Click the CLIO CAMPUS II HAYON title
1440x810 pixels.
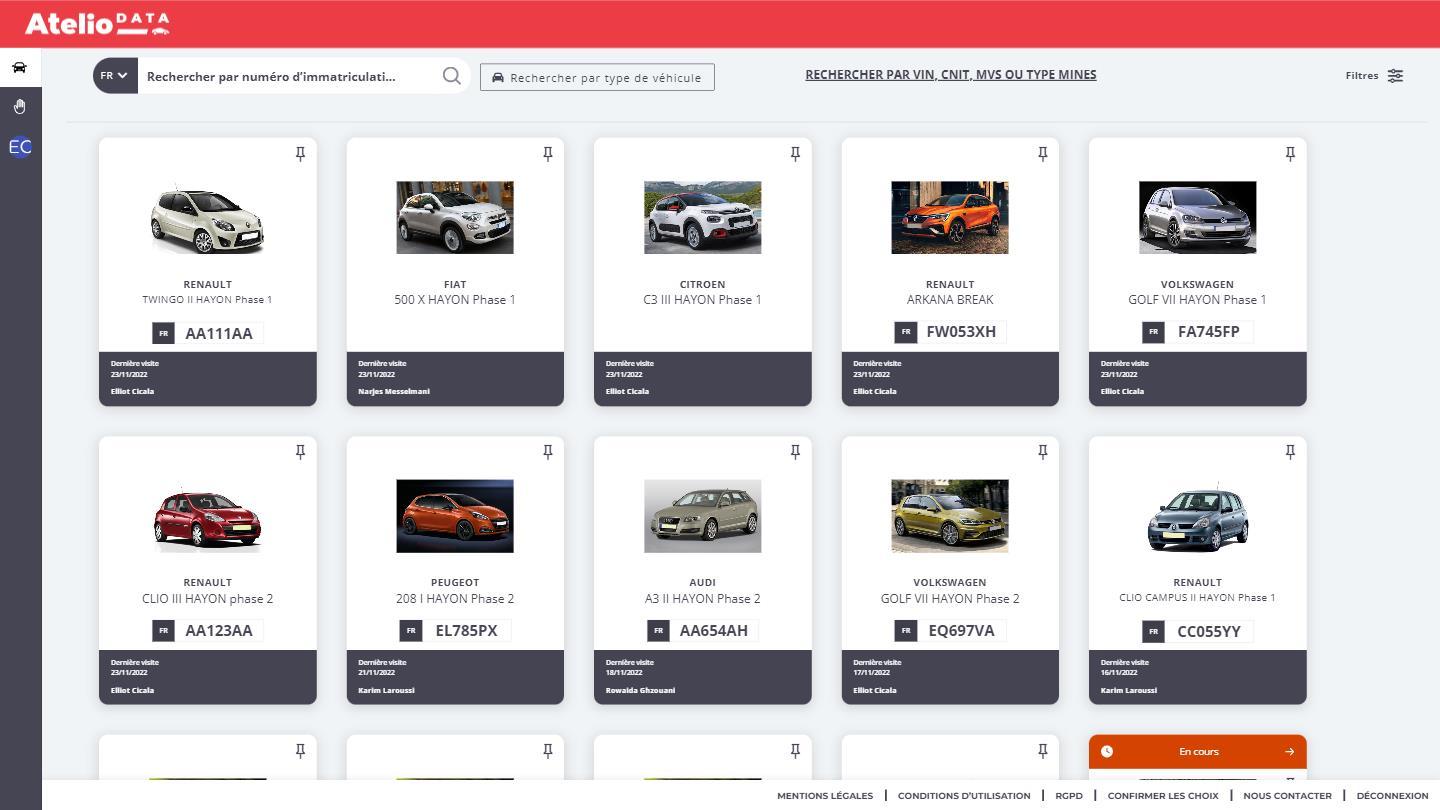(x=1197, y=598)
